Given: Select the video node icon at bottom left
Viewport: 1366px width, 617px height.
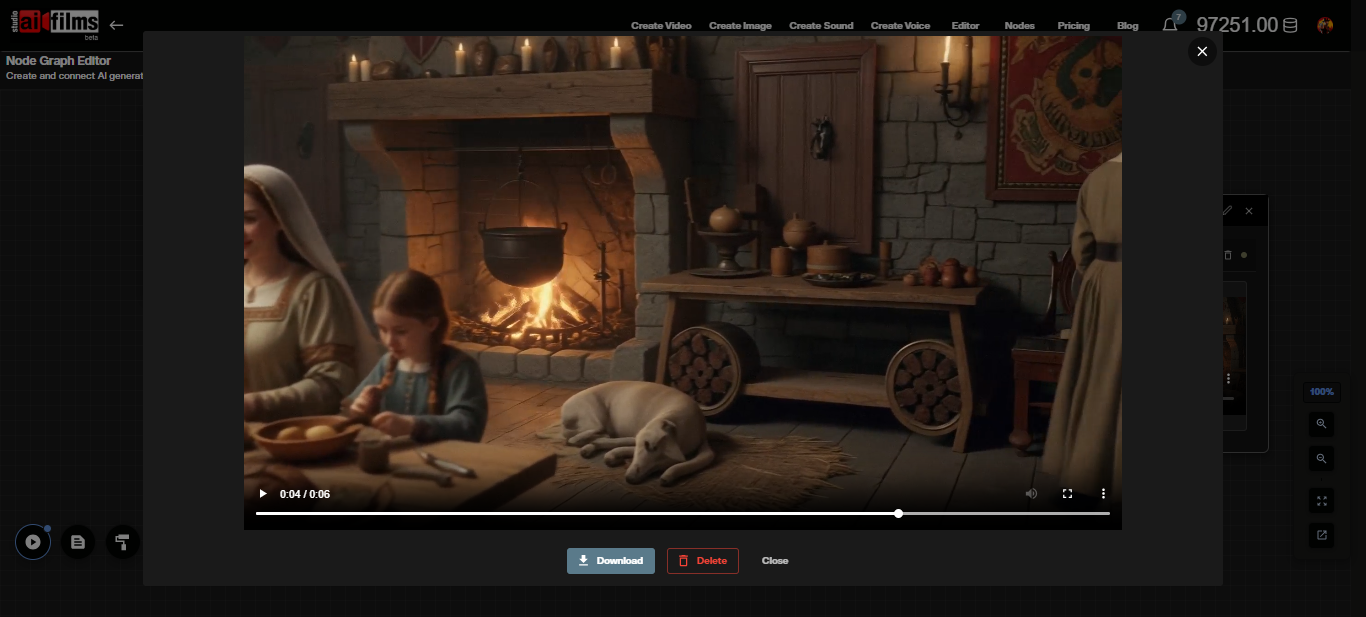Looking at the screenshot, I should pos(32,541).
